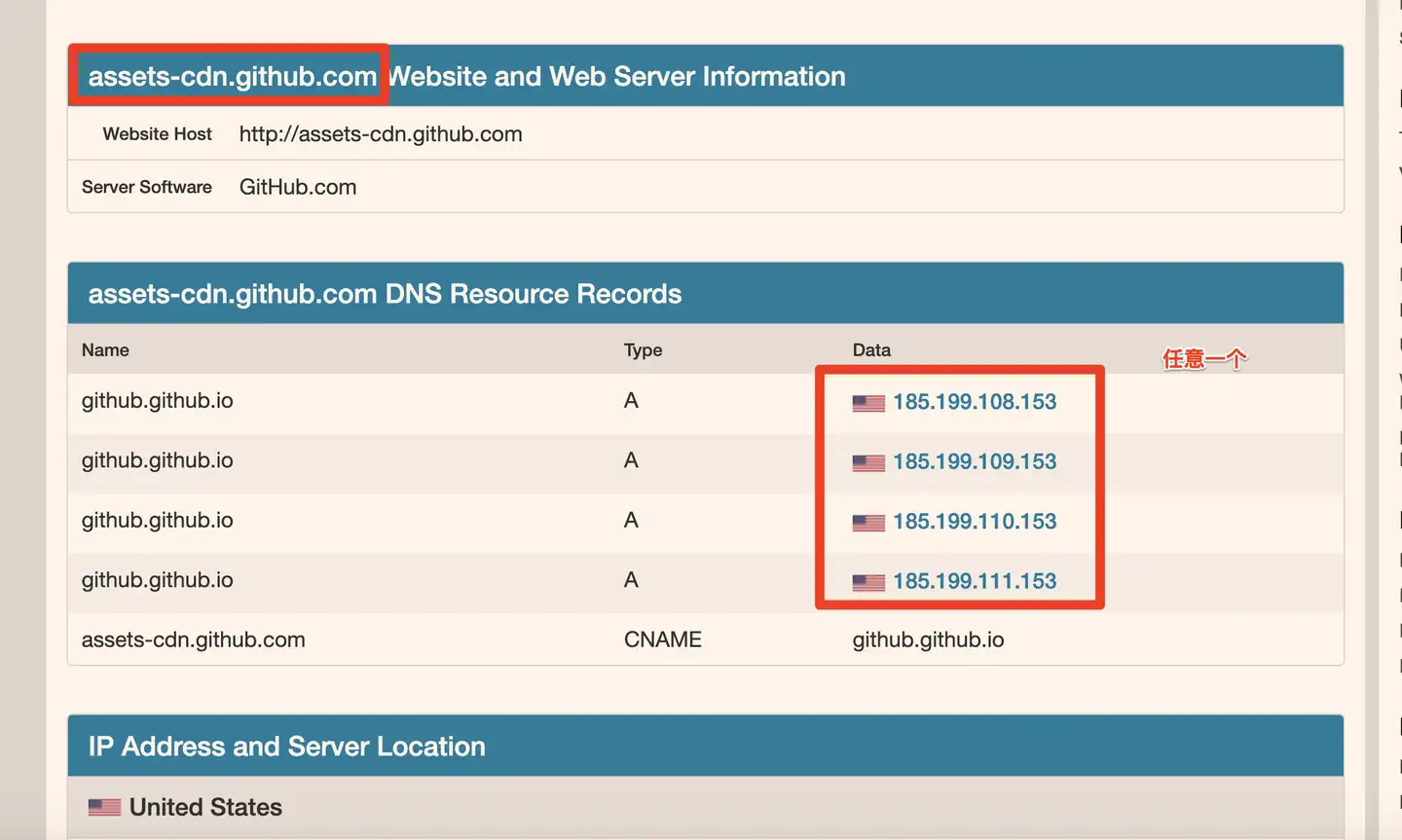Click the US flag beside 185.199.111.153
Viewport: 1402px width, 840px height.
(x=868, y=583)
